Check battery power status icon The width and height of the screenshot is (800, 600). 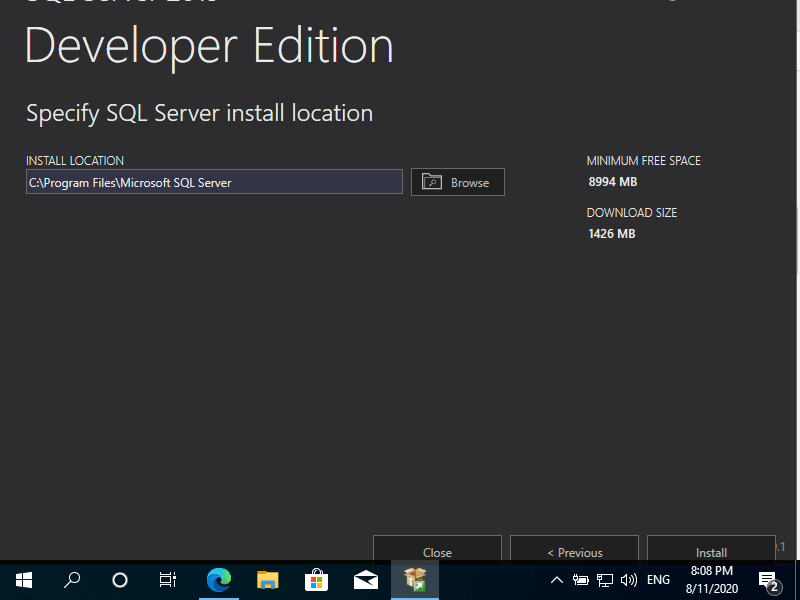click(x=581, y=580)
